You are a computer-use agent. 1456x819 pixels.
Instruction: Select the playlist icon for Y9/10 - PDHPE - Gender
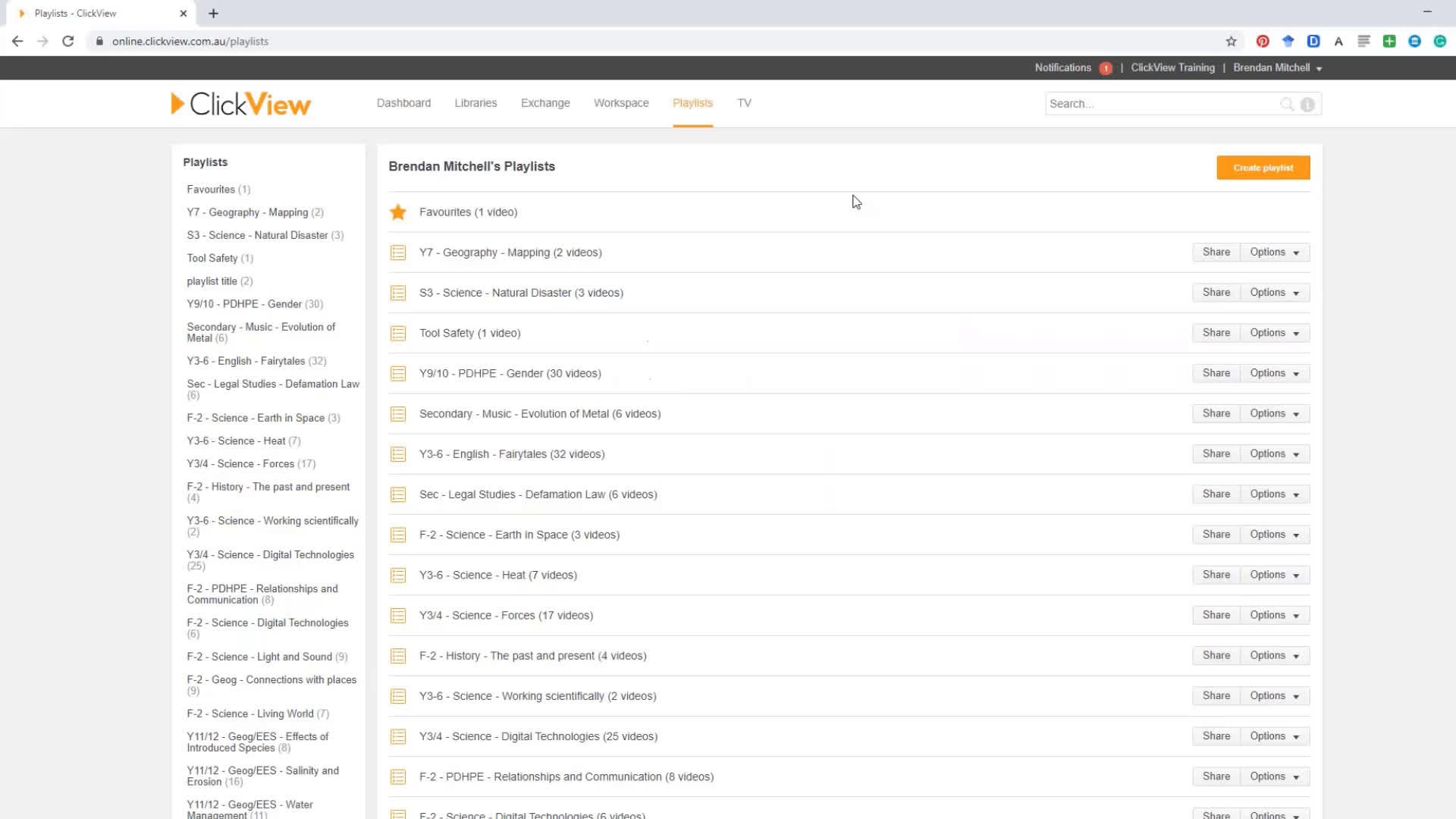coord(397,373)
